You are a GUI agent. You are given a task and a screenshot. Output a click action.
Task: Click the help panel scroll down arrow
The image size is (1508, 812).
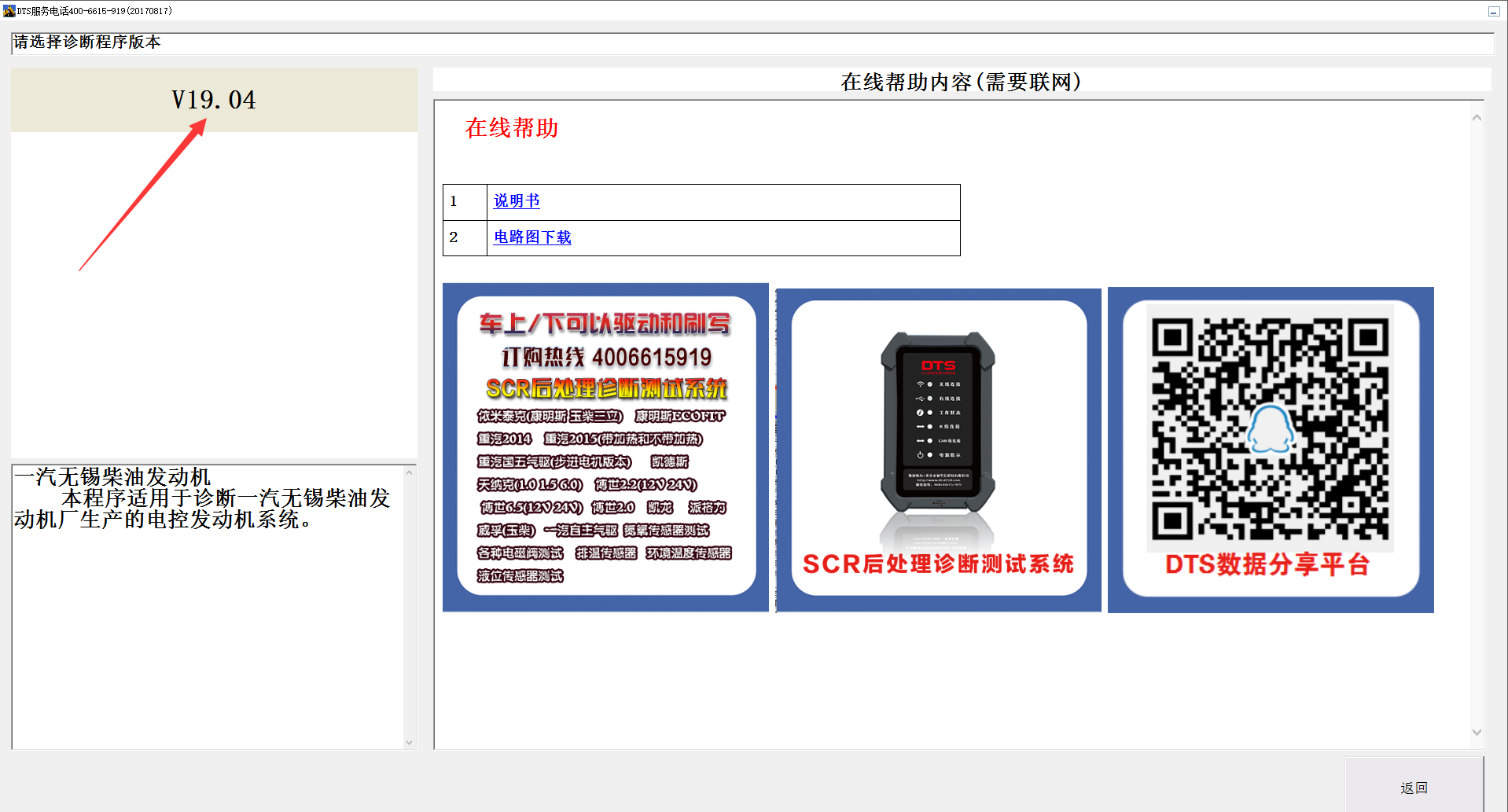pyautogui.click(x=1477, y=732)
